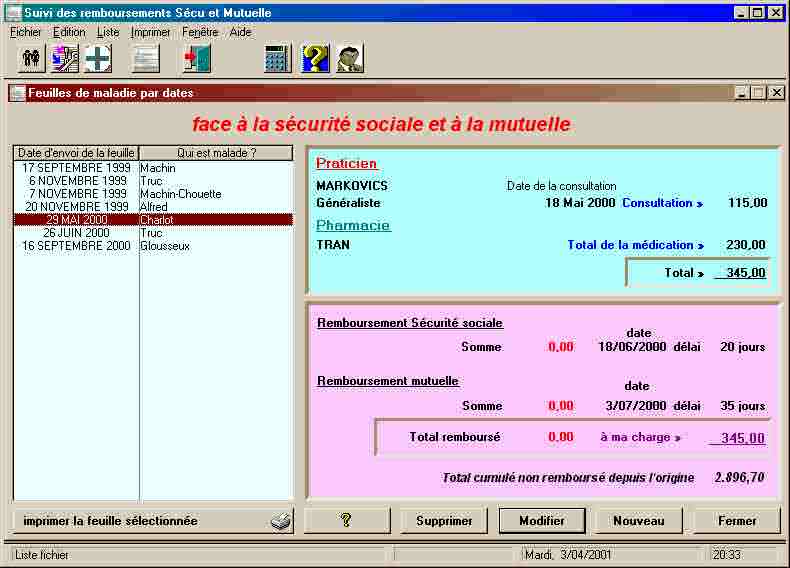Click the Remboursement mutuelle heading
Screen dimensions: 790x568
(388, 381)
